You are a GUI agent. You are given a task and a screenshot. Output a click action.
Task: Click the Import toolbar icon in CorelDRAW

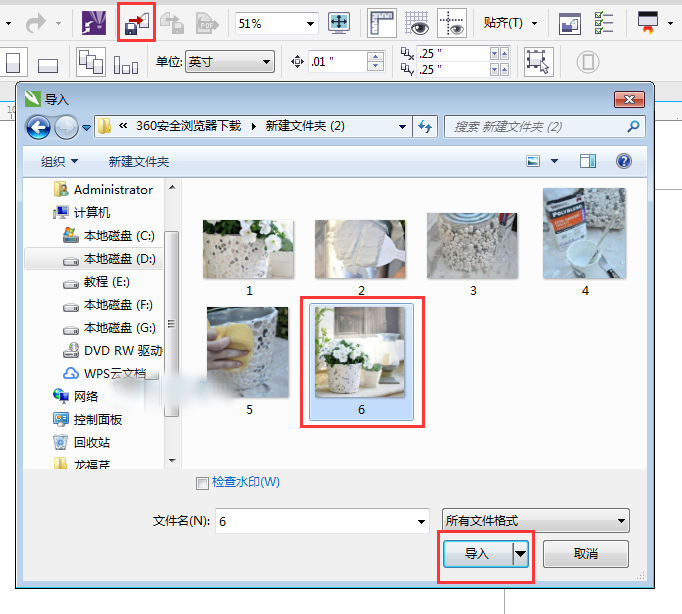tap(137, 23)
